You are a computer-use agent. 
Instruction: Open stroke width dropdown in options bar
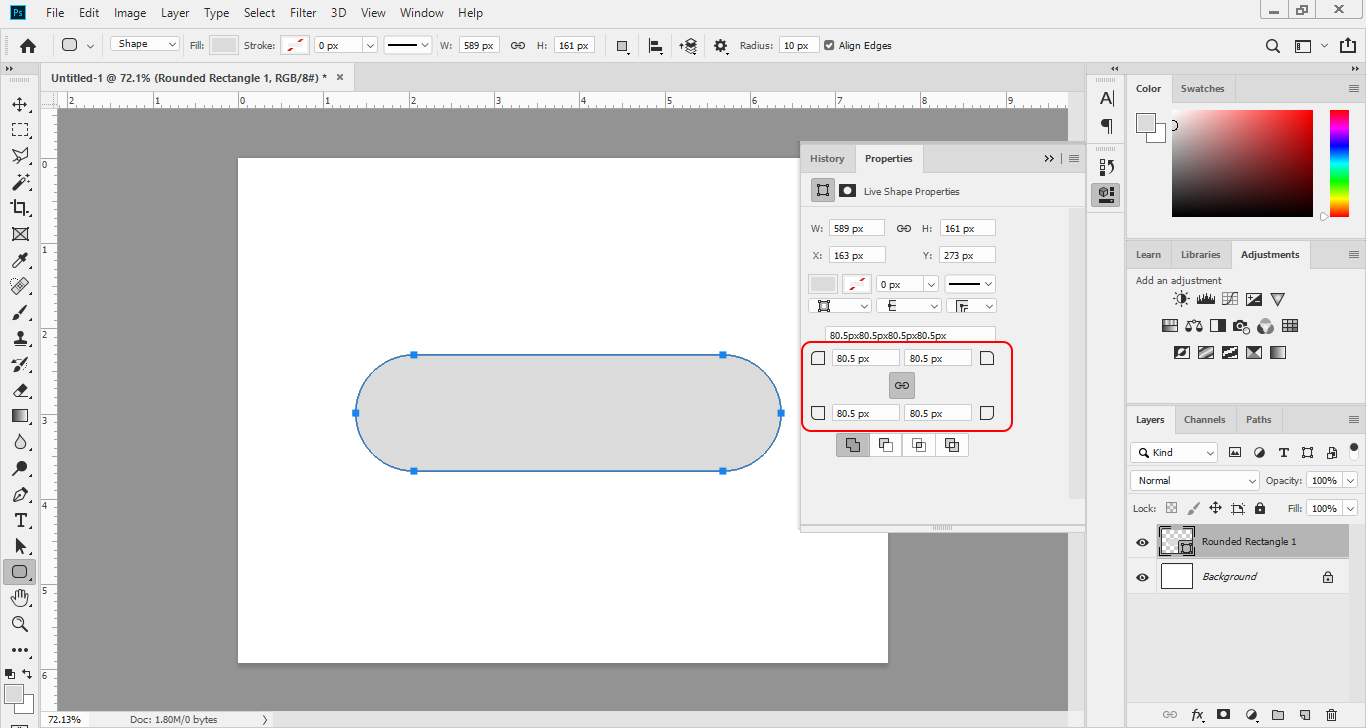370,45
